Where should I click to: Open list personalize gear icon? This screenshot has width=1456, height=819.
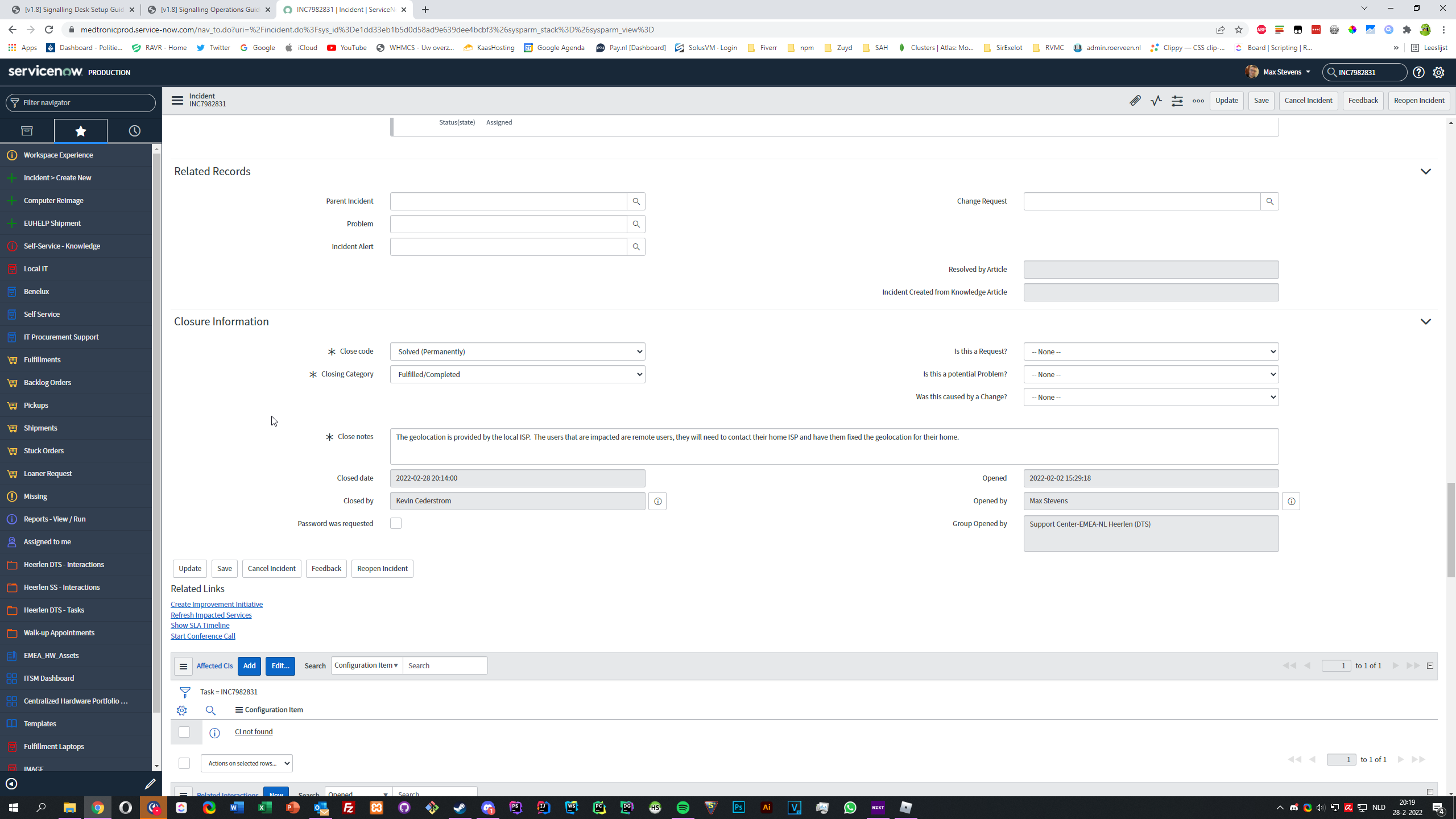click(x=181, y=710)
